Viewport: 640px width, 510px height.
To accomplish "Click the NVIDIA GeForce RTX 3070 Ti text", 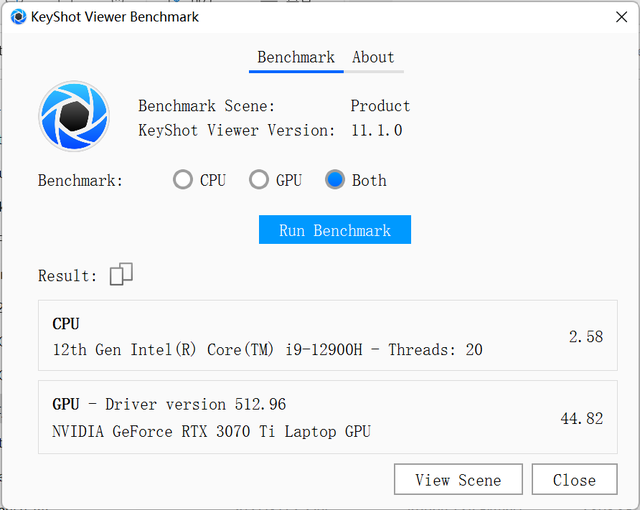I will coord(211,431).
